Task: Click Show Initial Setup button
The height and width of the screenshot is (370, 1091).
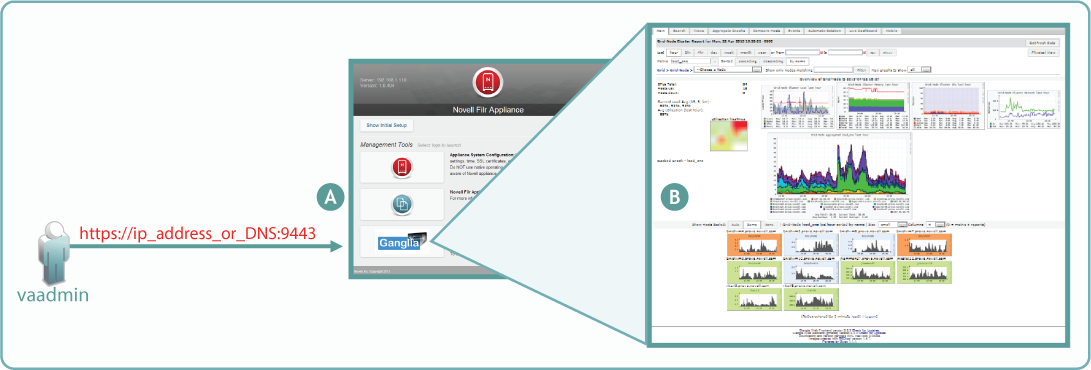Action: pyautogui.click(x=387, y=126)
